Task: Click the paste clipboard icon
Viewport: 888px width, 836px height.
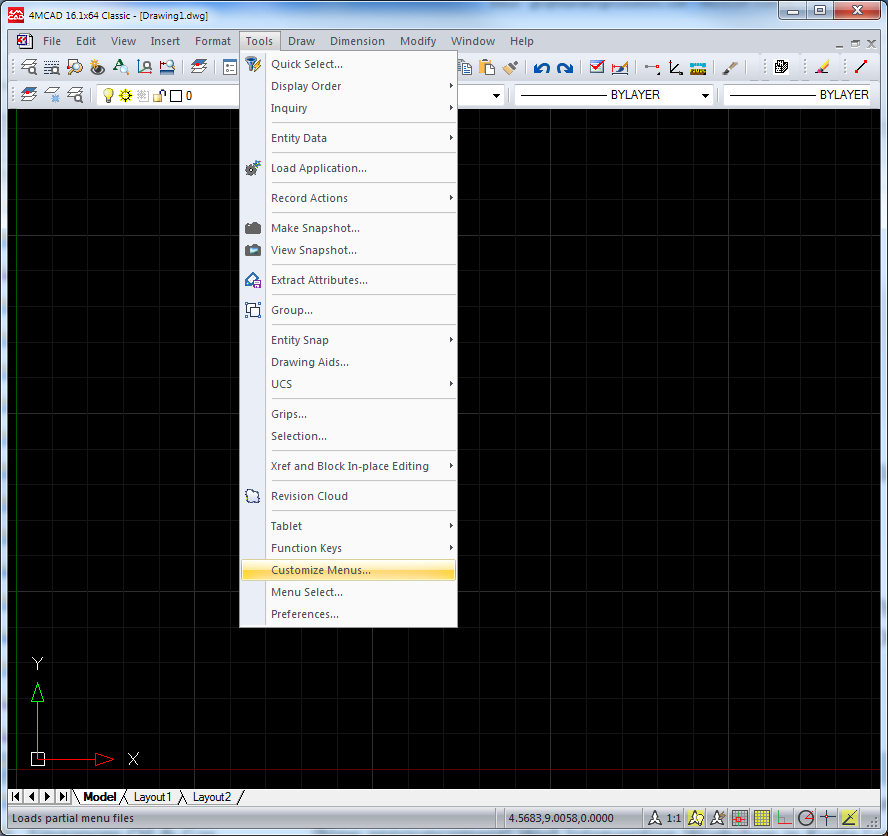Action: 487,67
